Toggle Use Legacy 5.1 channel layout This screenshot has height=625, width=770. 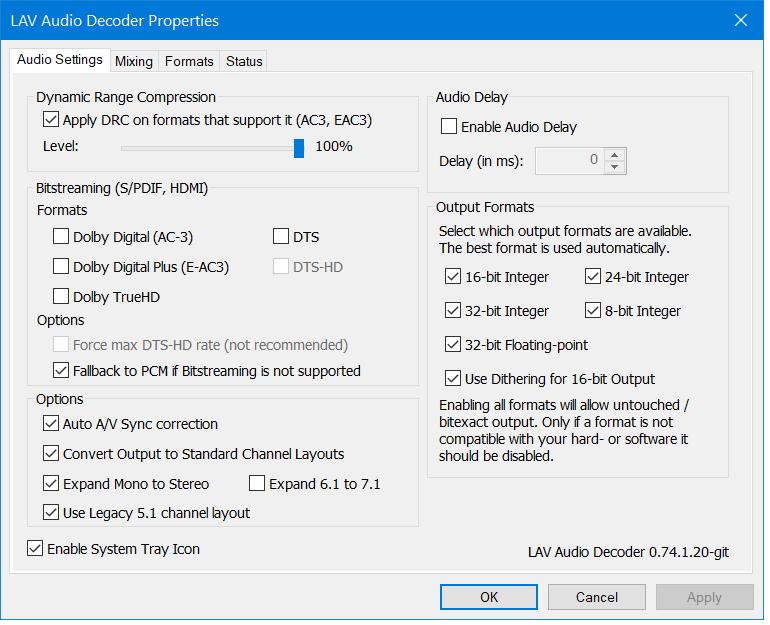coord(51,512)
